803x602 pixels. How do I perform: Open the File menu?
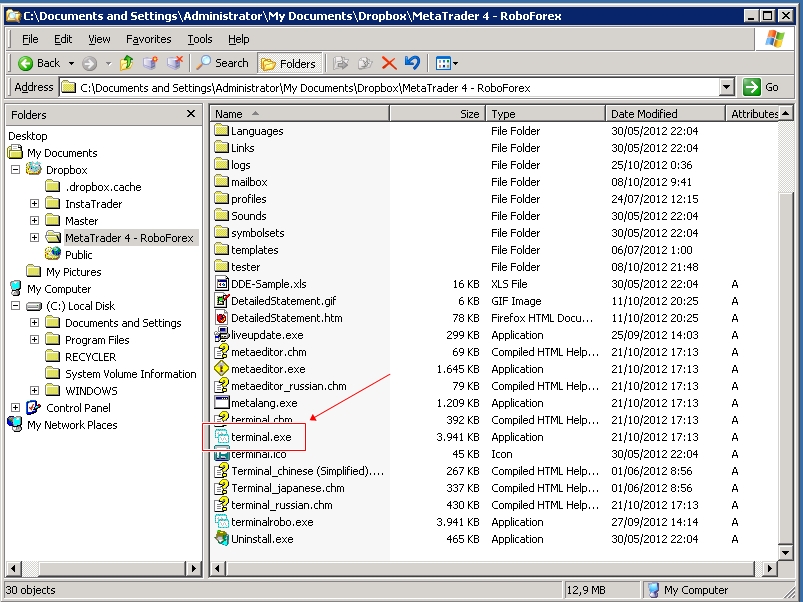(30, 39)
